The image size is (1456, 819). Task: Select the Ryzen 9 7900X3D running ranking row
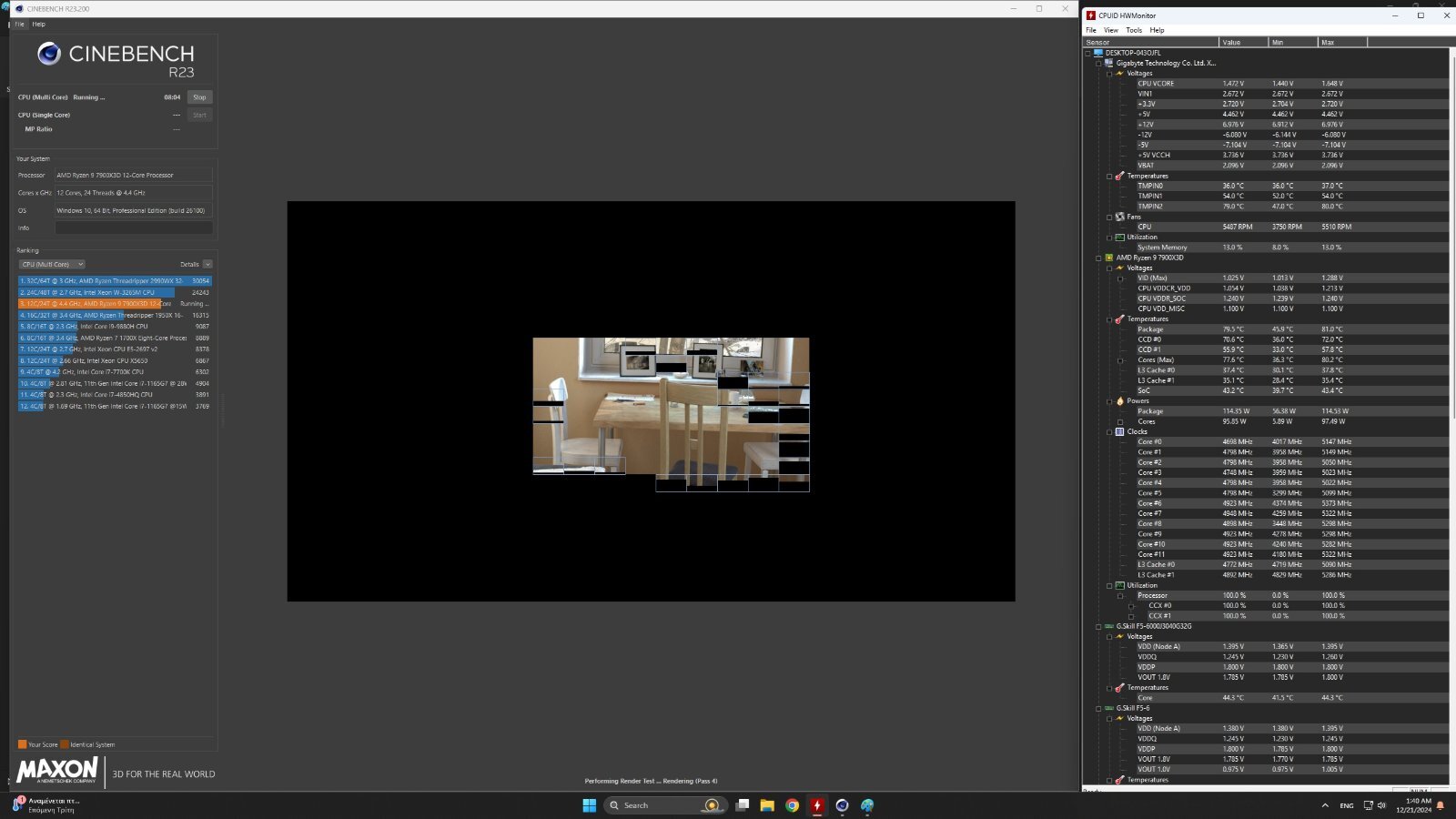[x=115, y=303]
